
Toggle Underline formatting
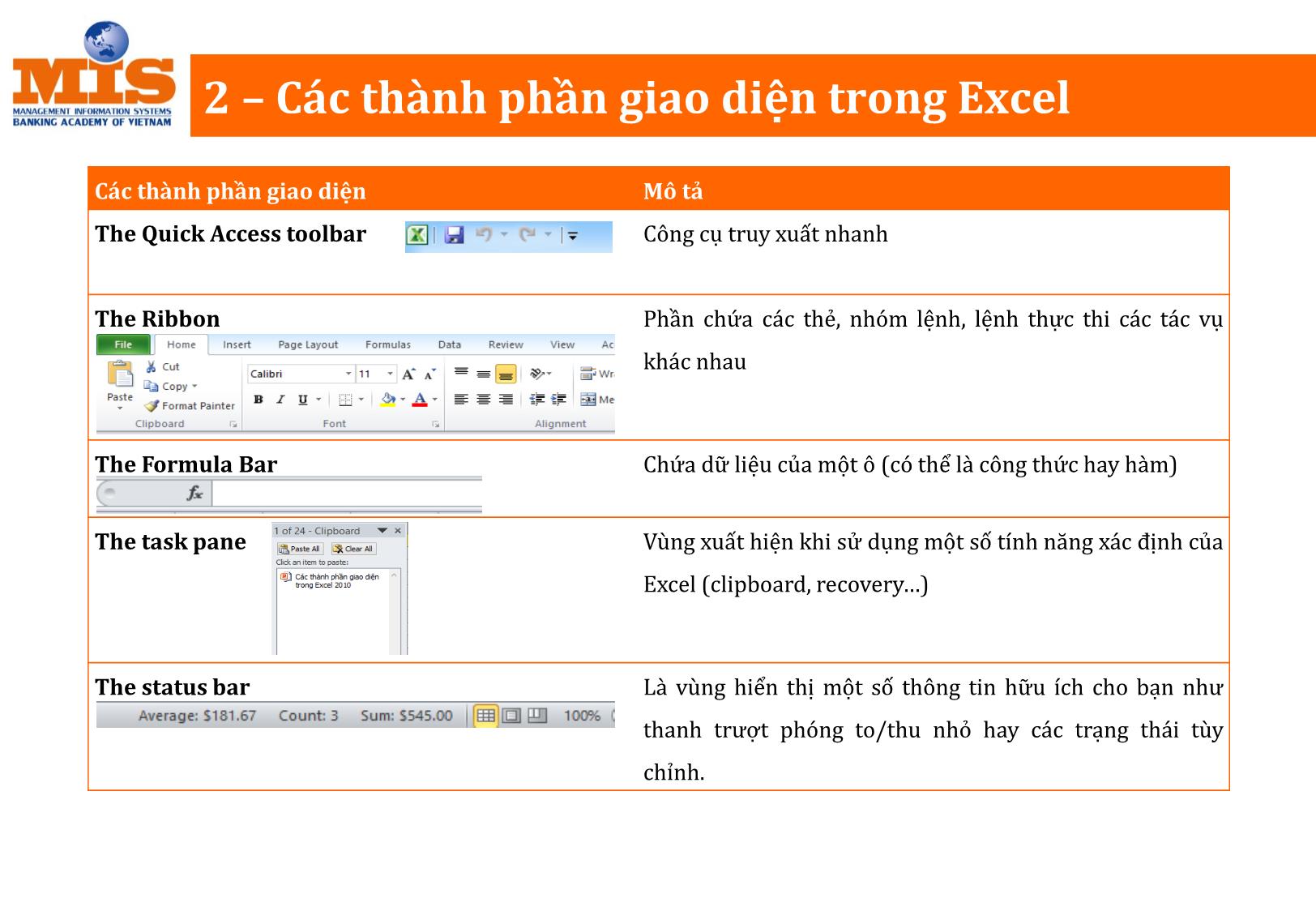pos(303,399)
